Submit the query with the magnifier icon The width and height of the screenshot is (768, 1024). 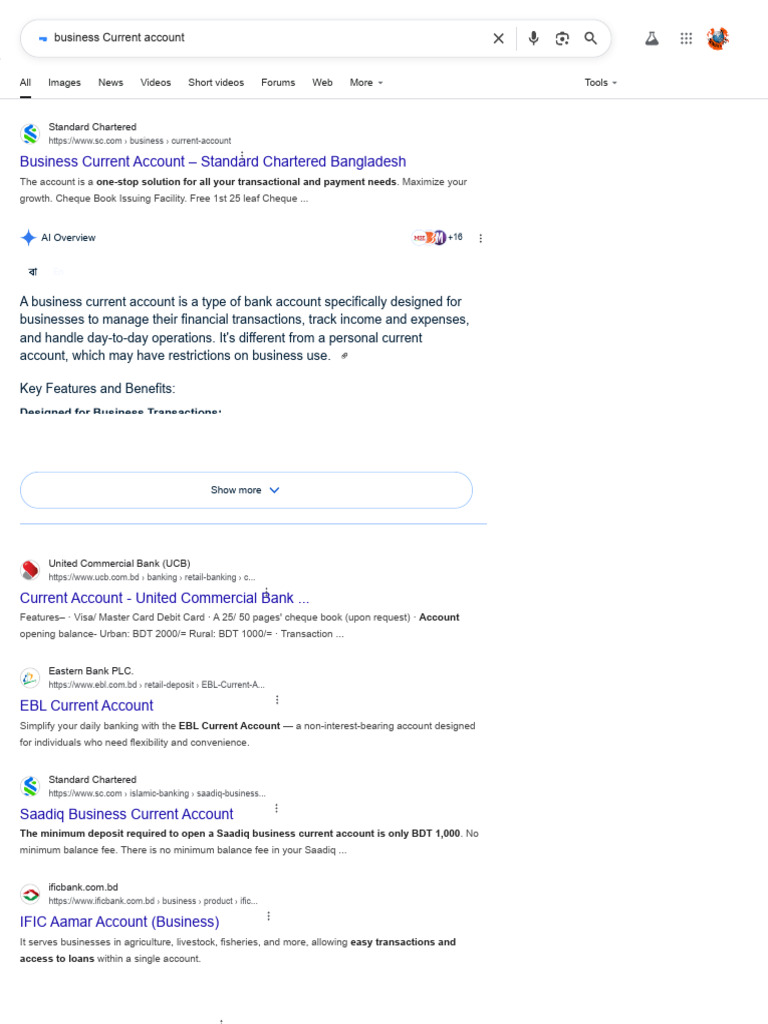pos(590,39)
